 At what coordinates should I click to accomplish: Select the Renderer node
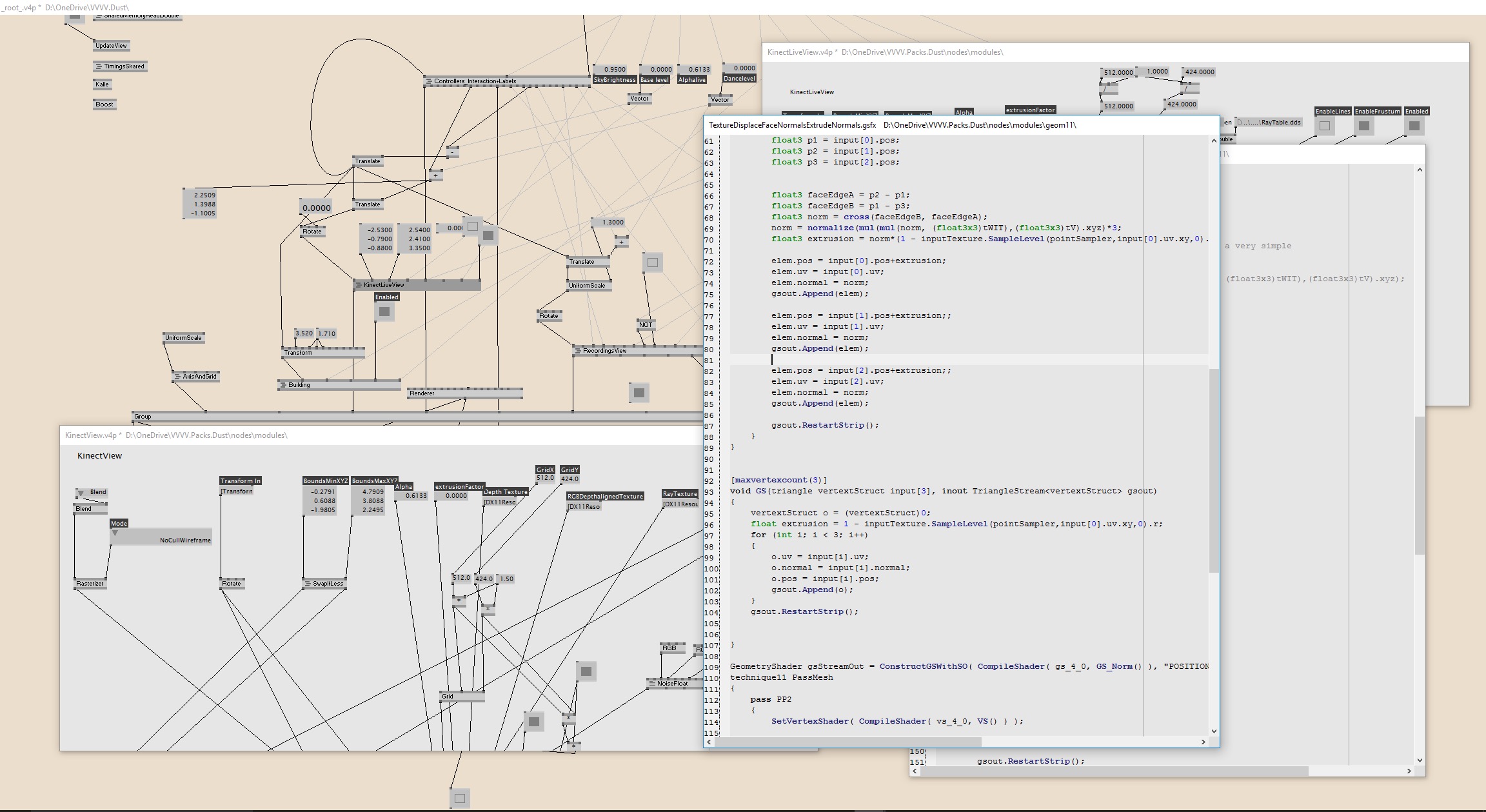click(422, 393)
